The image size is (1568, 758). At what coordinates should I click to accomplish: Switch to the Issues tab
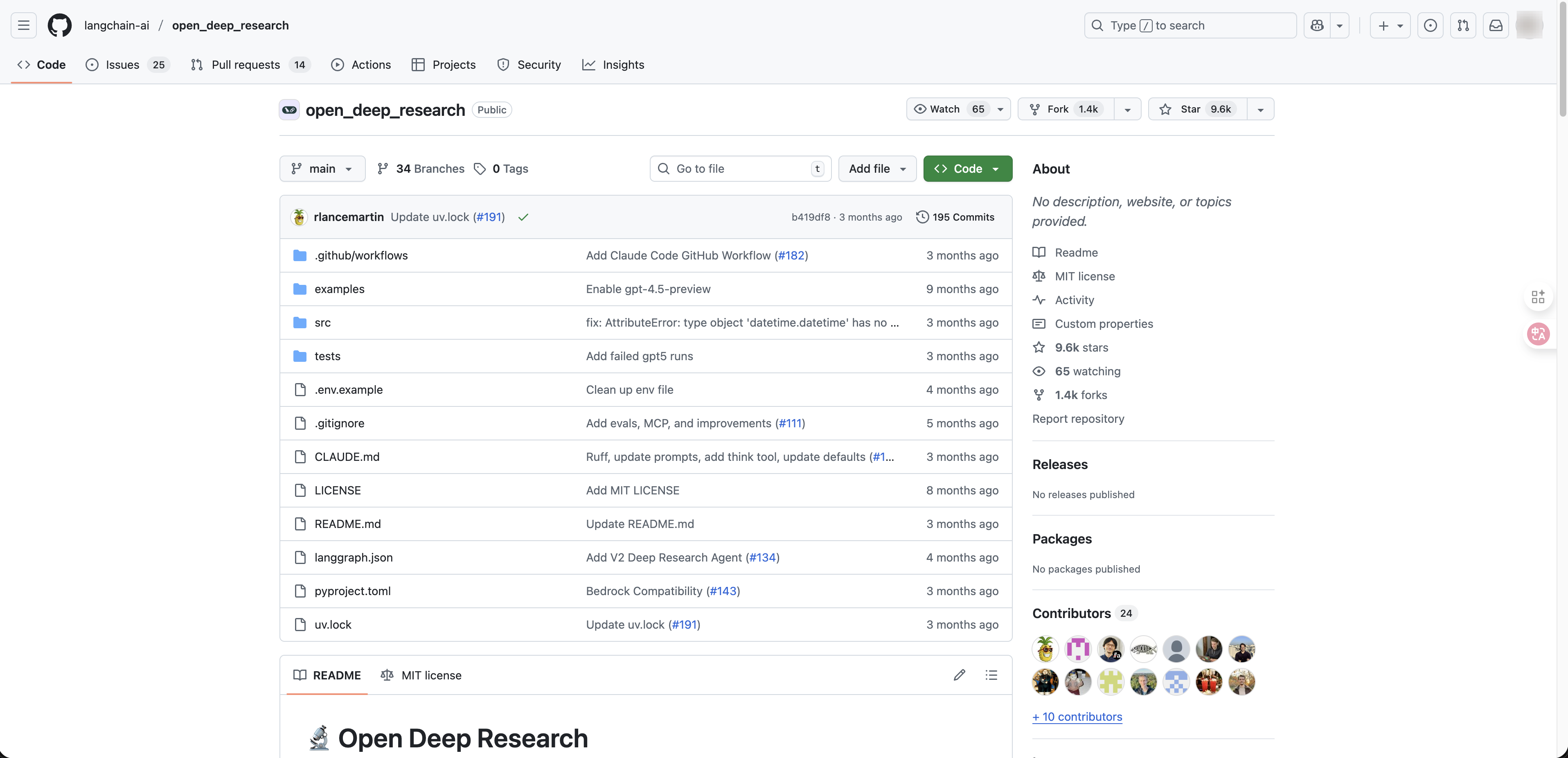pyautogui.click(x=127, y=65)
